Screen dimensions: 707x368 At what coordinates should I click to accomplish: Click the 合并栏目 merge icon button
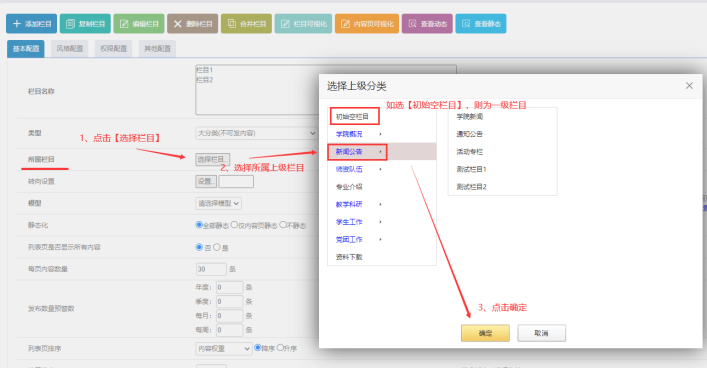click(246, 24)
